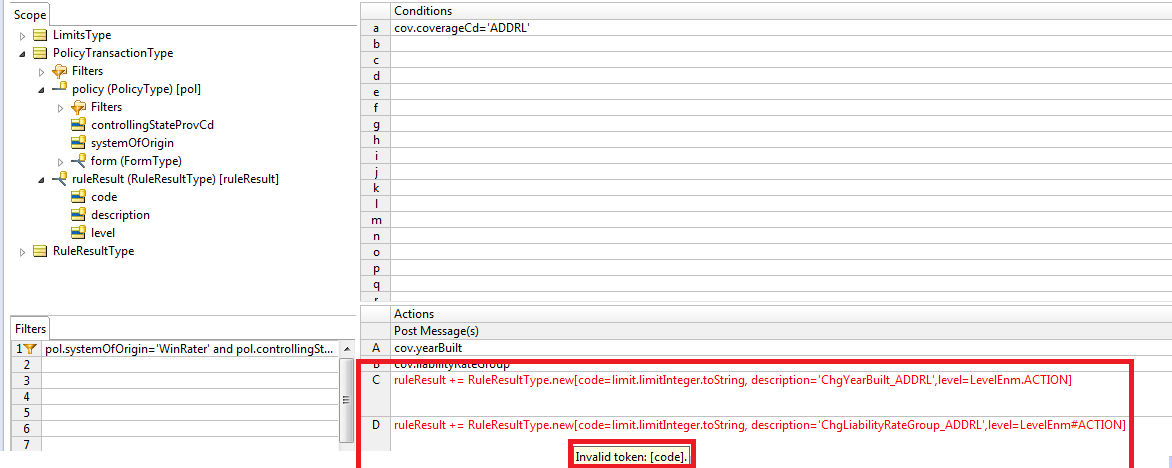Click the policy node key icon
1172x468 pixels.
[x=59, y=89]
